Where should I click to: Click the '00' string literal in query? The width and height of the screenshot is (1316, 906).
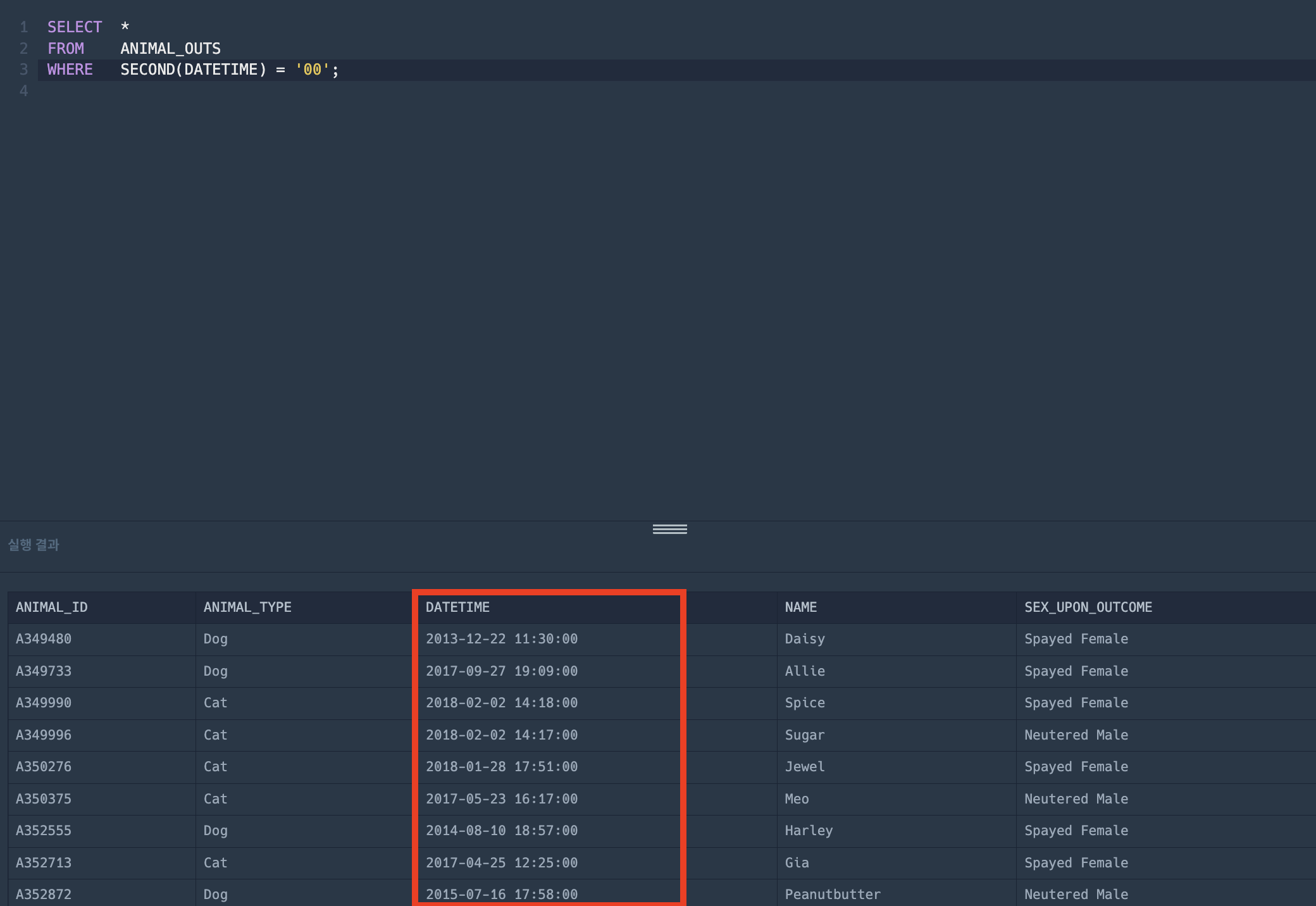[x=313, y=70]
